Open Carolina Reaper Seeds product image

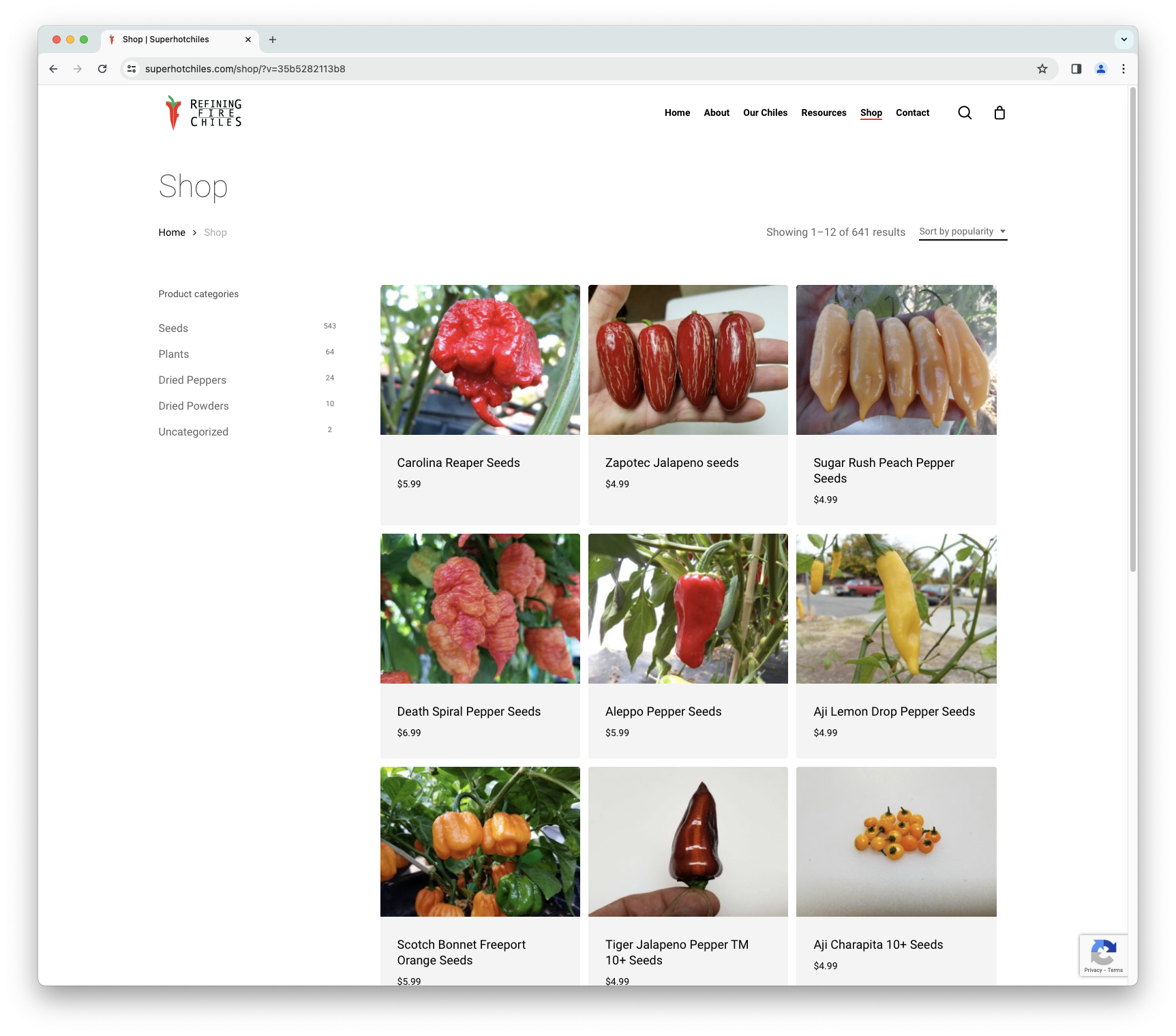[480, 360]
